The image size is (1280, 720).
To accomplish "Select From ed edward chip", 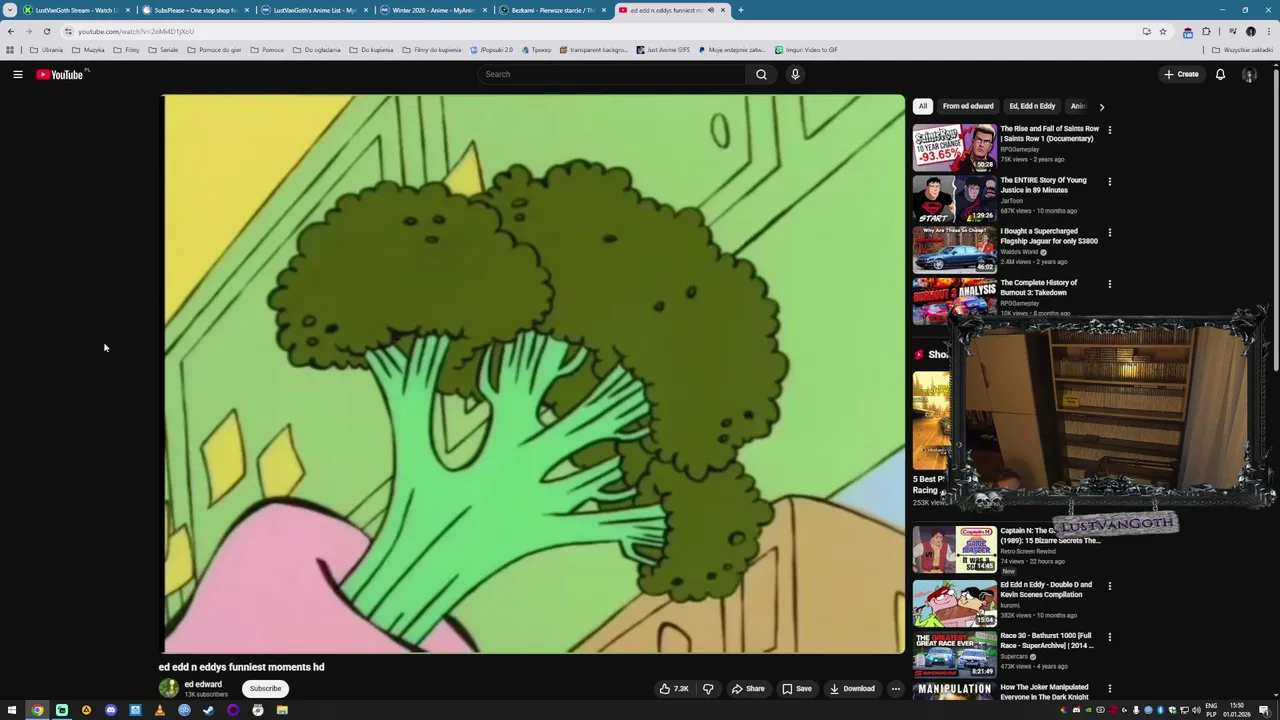I will [x=968, y=106].
